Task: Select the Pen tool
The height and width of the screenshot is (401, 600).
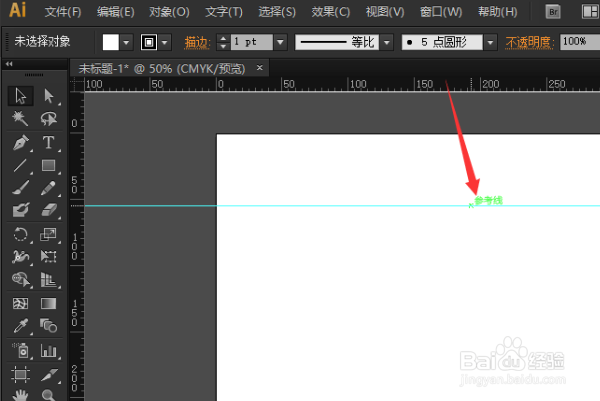Action: pos(20,143)
